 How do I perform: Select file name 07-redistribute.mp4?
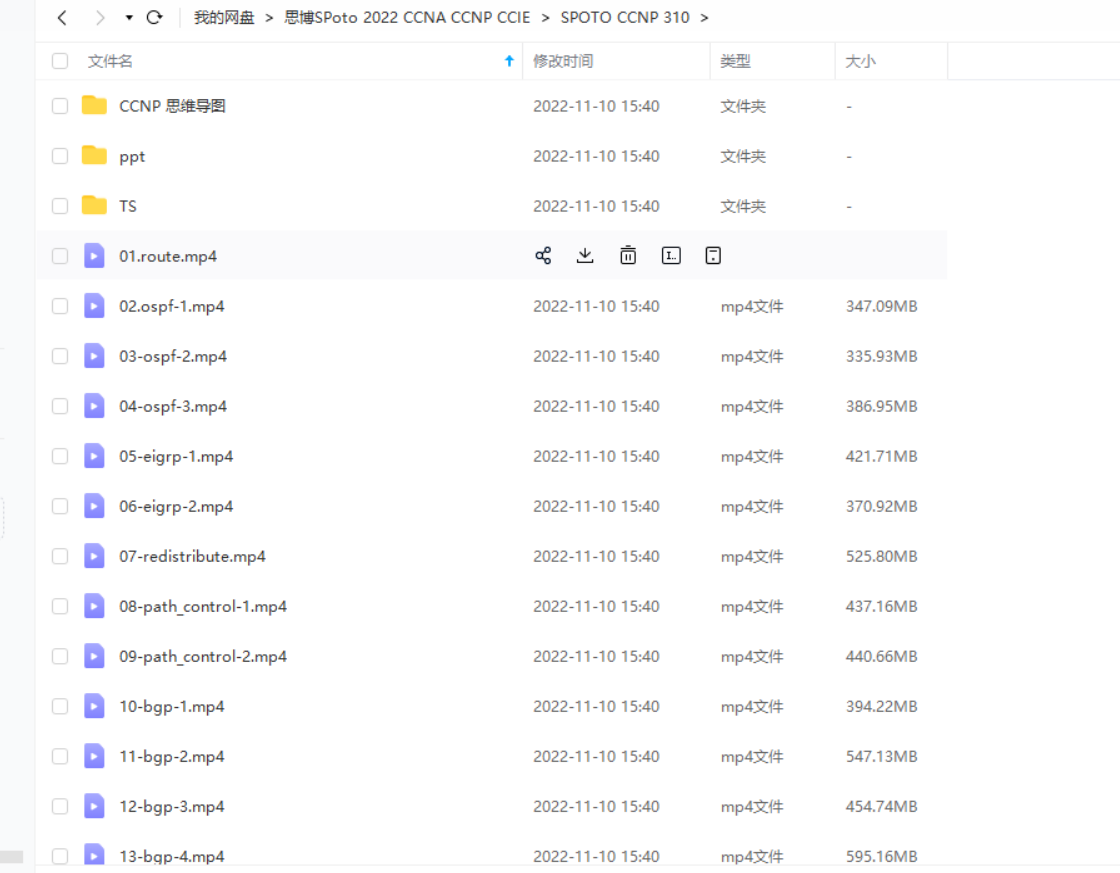click(x=192, y=557)
